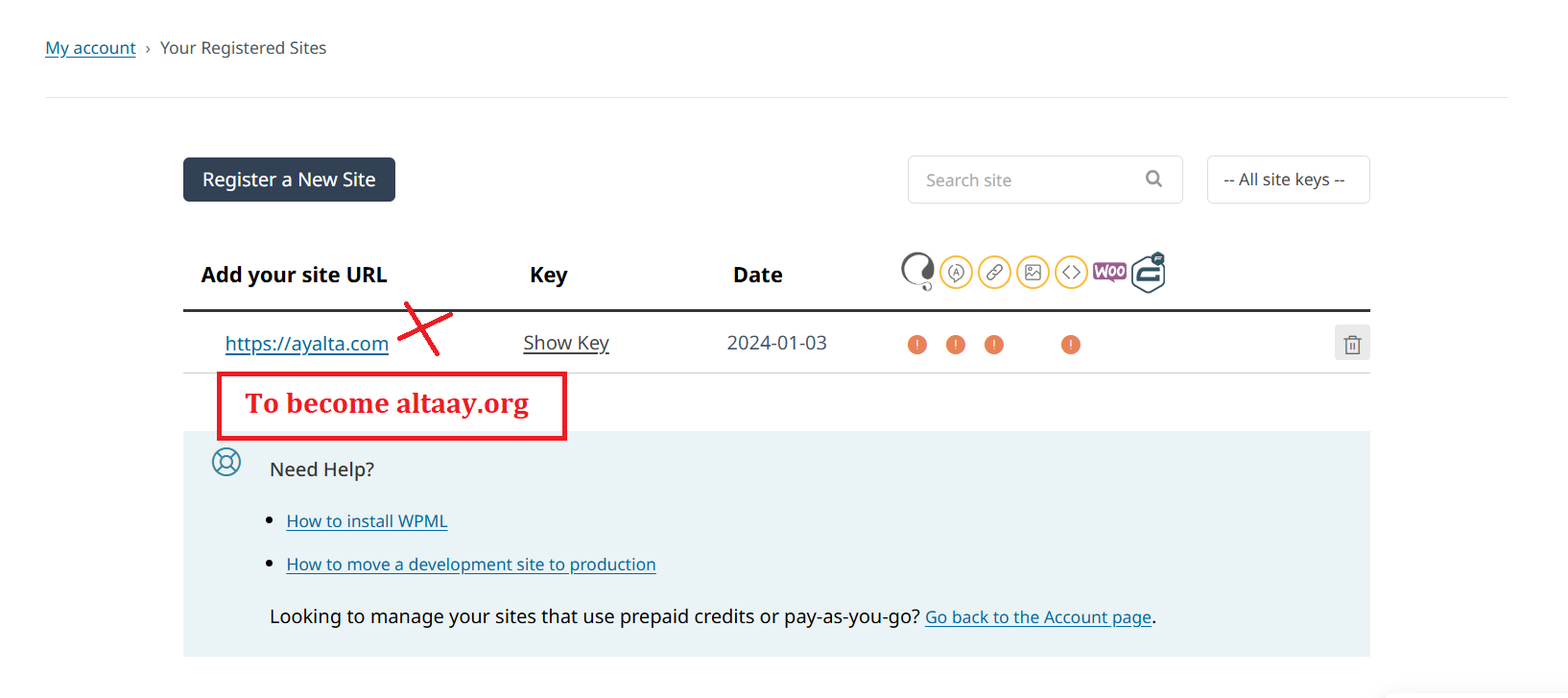Click the Need Help? heading
The width and height of the screenshot is (1568, 698).
click(321, 469)
